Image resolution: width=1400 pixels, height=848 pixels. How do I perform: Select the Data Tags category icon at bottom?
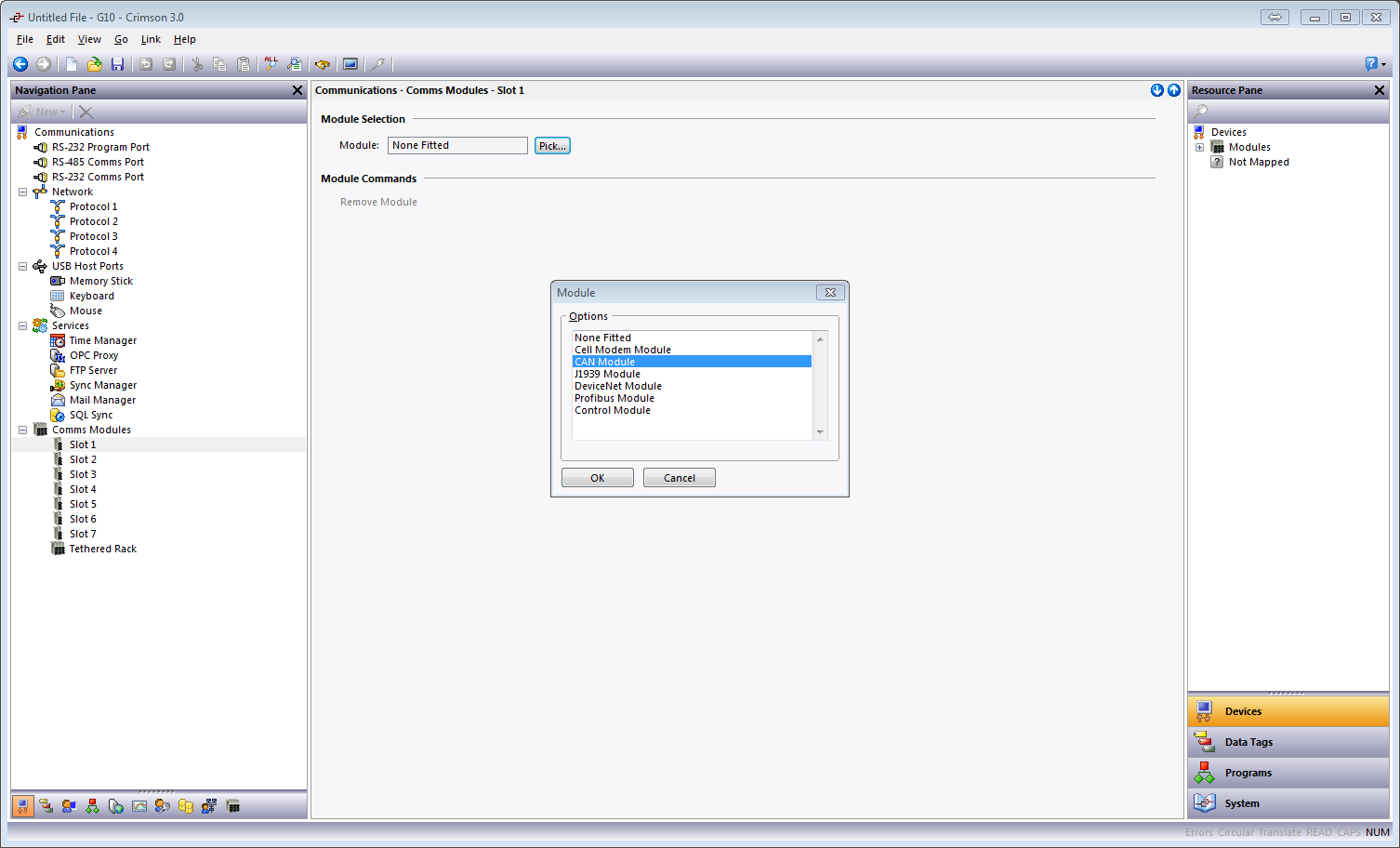pos(46,806)
